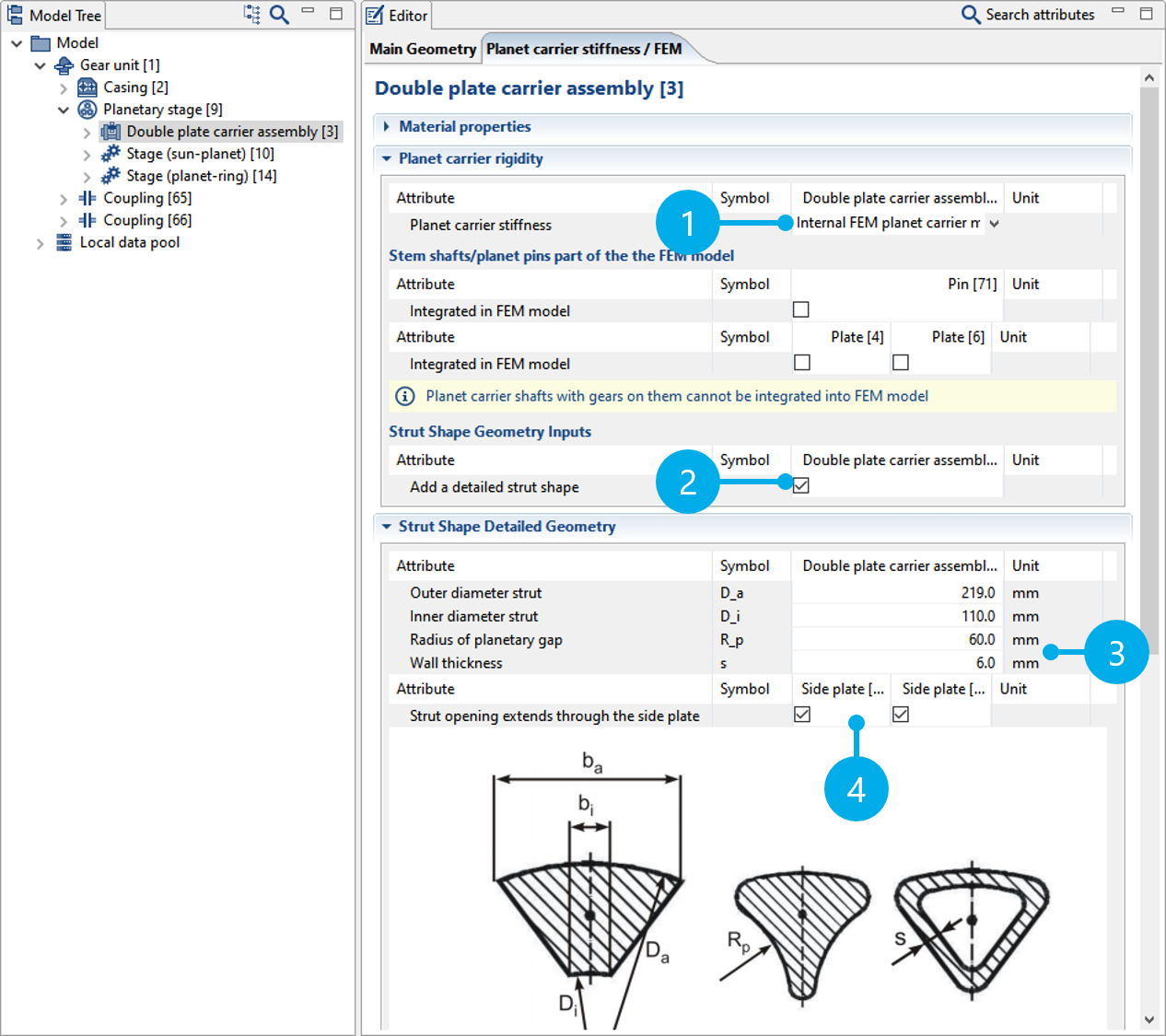Click the Model Tree search magnifier icon
Image resolution: width=1166 pixels, height=1036 pixels.
tap(279, 15)
